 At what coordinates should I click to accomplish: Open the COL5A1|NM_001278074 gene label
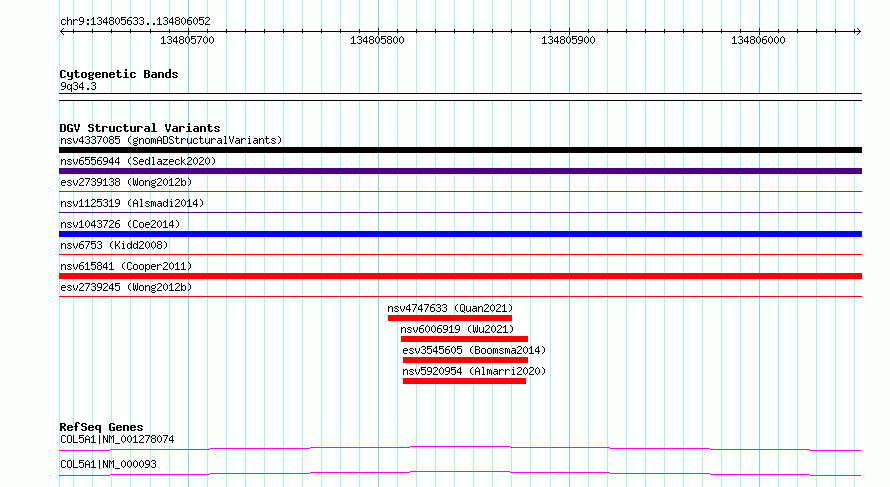(x=117, y=439)
